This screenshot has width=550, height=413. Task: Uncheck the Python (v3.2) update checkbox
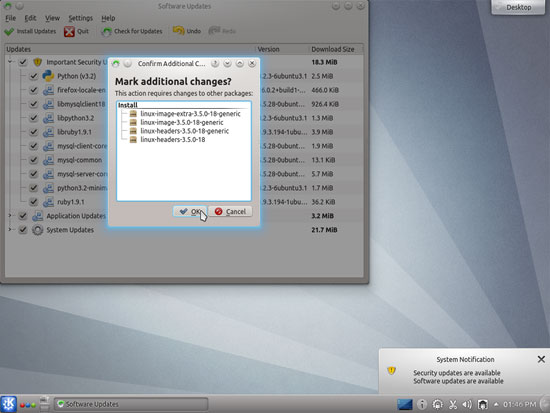34,76
